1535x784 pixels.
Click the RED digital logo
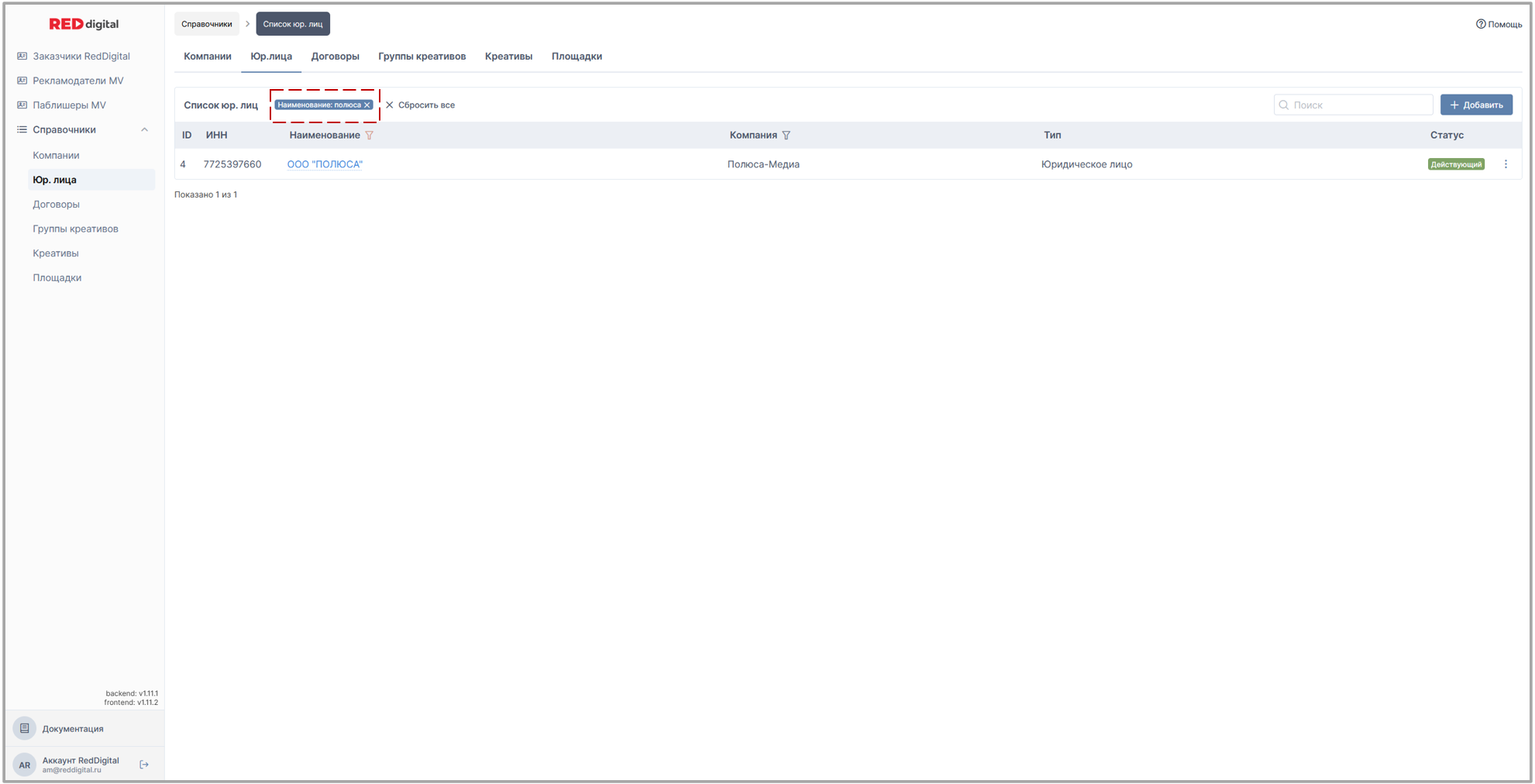(x=84, y=24)
